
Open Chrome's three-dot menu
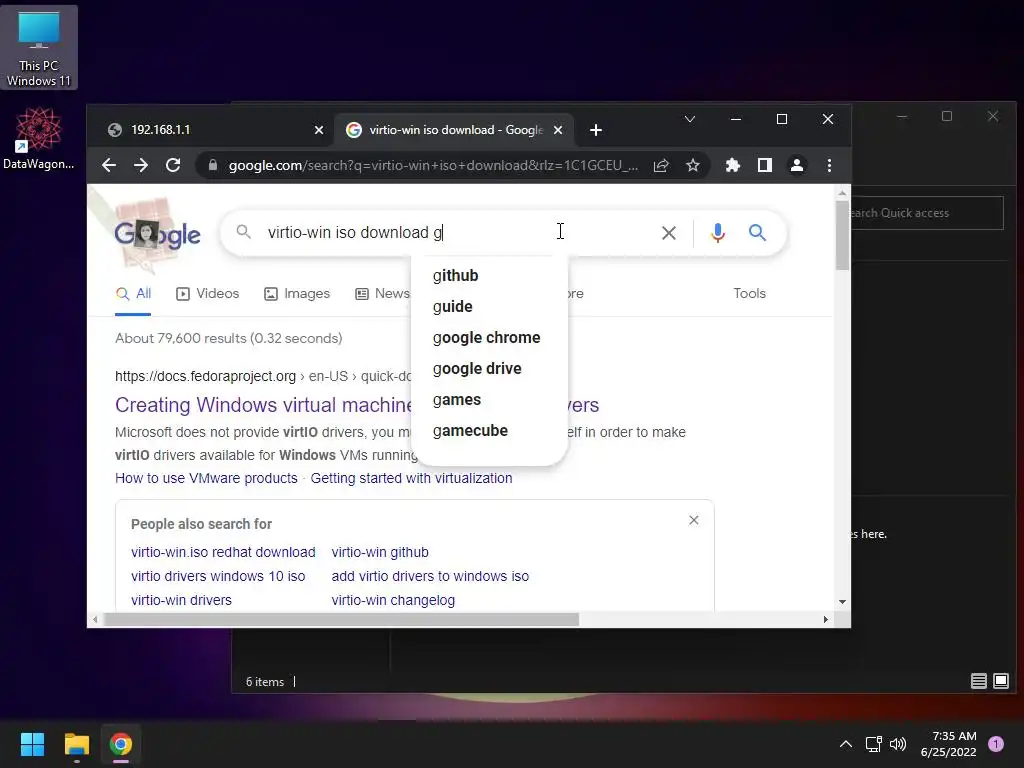[x=829, y=165]
